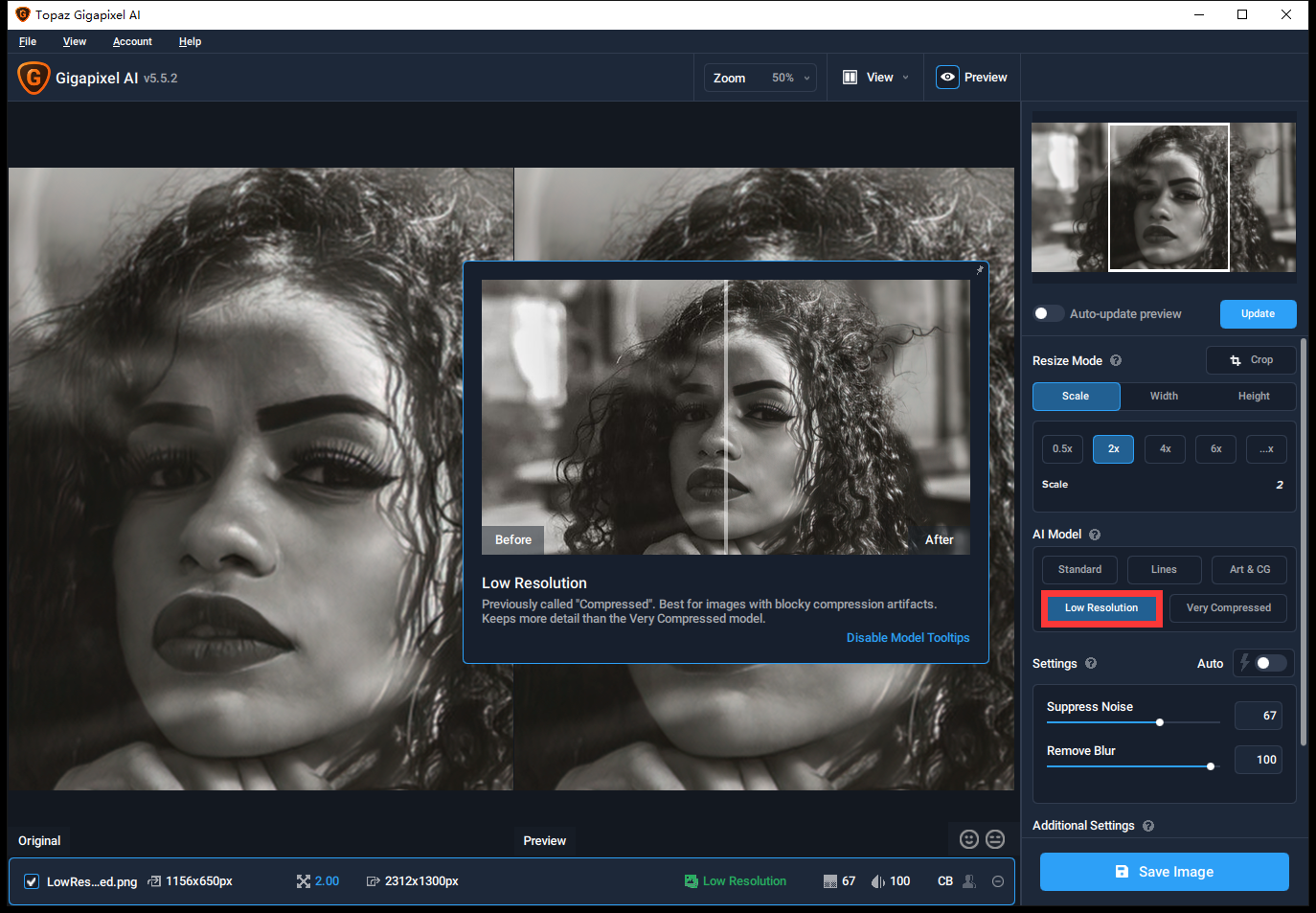Click the Save Image button
The height and width of the screenshot is (913, 1316).
[x=1164, y=872]
